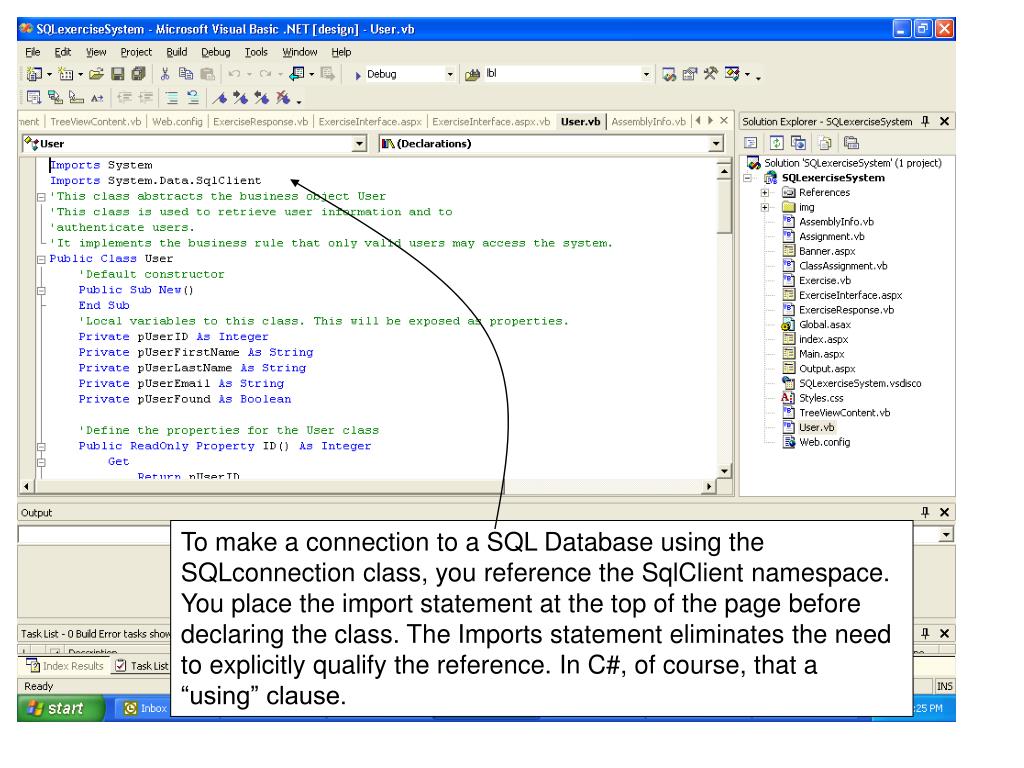This screenshot has height=768, width=1024.
Task: Open the Project menu
Action: click(x=136, y=52)
